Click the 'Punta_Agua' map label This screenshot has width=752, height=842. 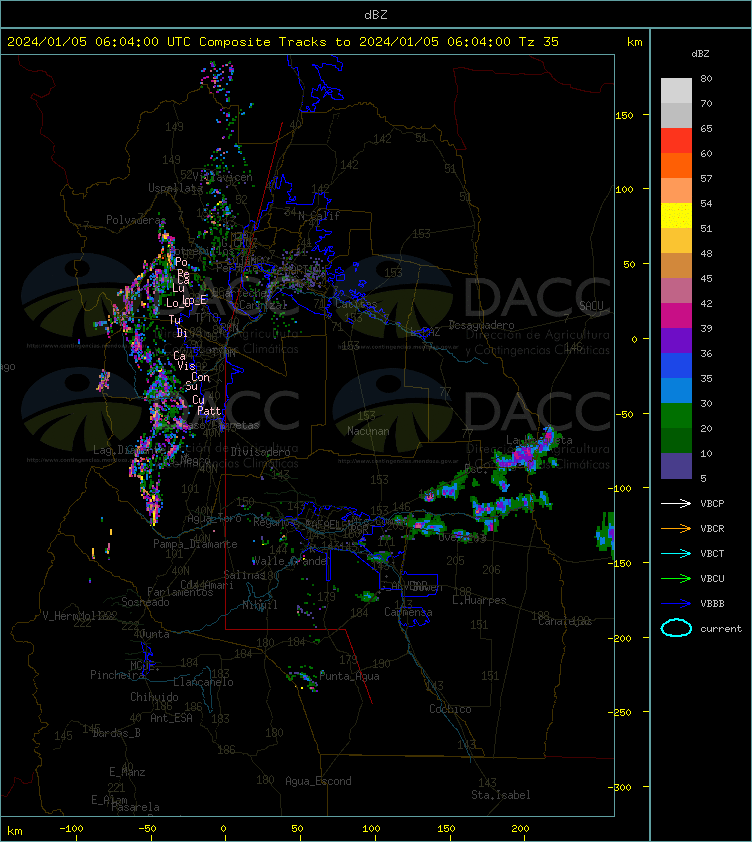click(x=349, y=676)
